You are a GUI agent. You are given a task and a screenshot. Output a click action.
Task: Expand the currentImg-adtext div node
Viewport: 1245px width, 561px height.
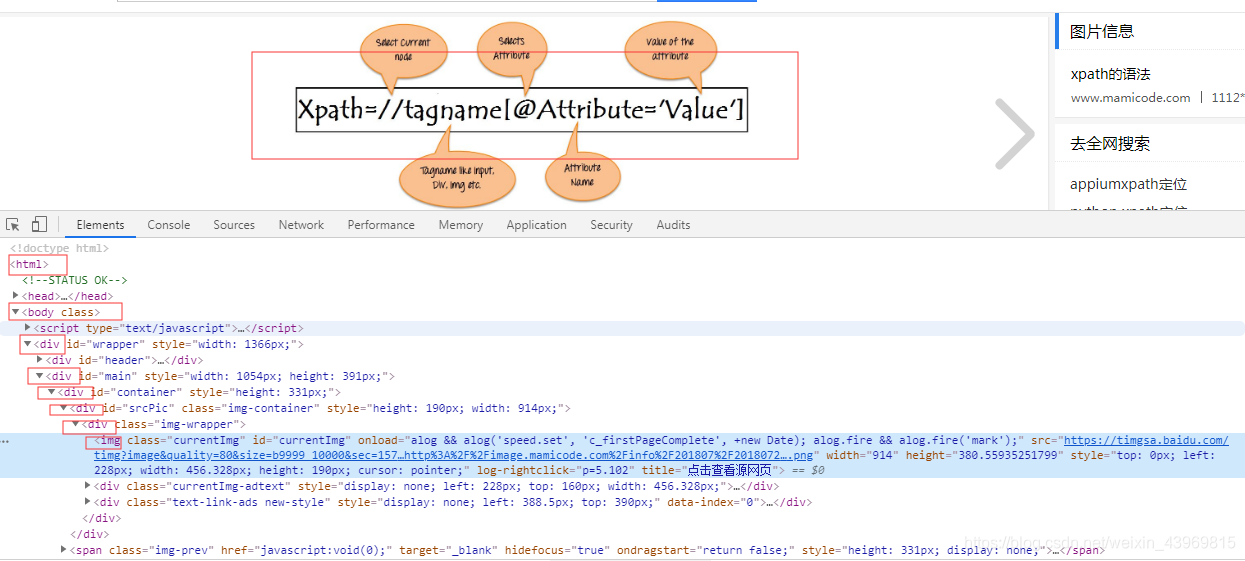(x=88, y=486)
